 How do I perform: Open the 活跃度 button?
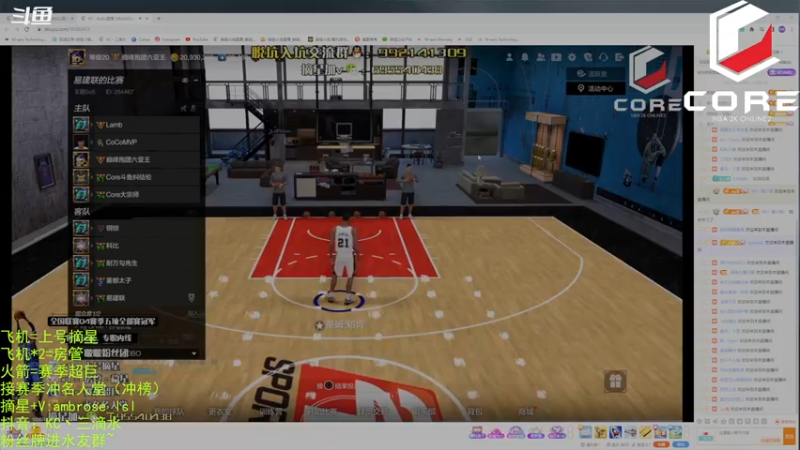[x=595, y=74]
